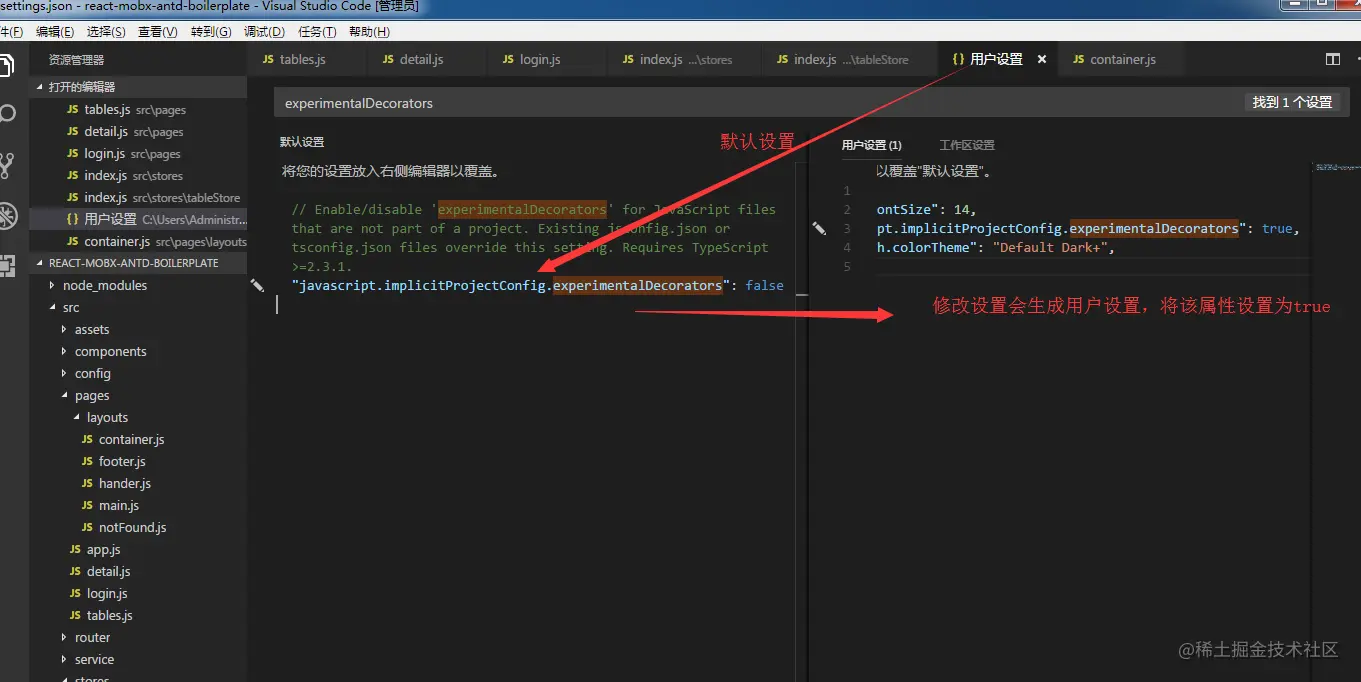This screenshot has width=1361, height=682.
Task: Open app.js in the pages folder
Action: 138,550
